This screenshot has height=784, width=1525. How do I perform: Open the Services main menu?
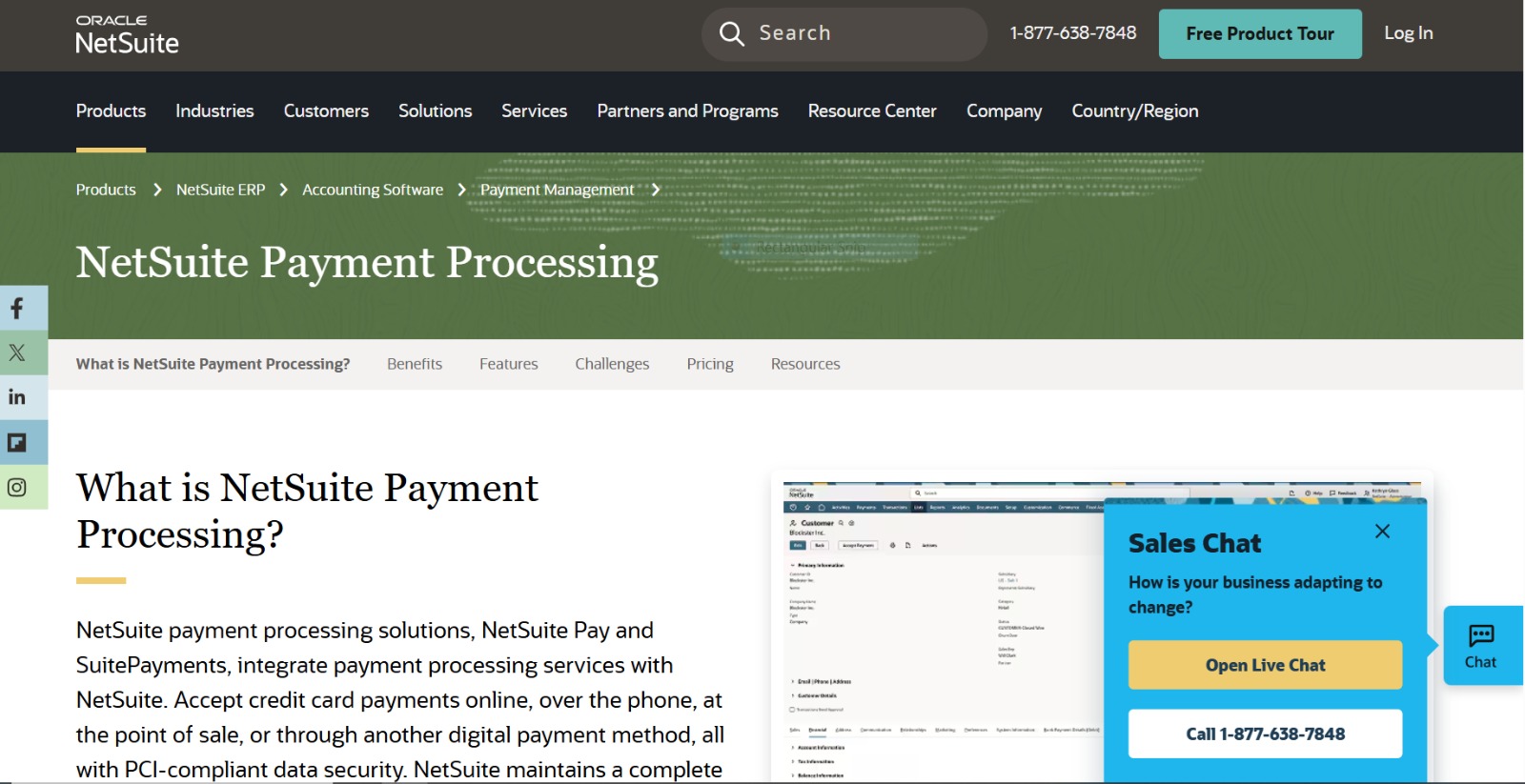(x=534, y=111)
